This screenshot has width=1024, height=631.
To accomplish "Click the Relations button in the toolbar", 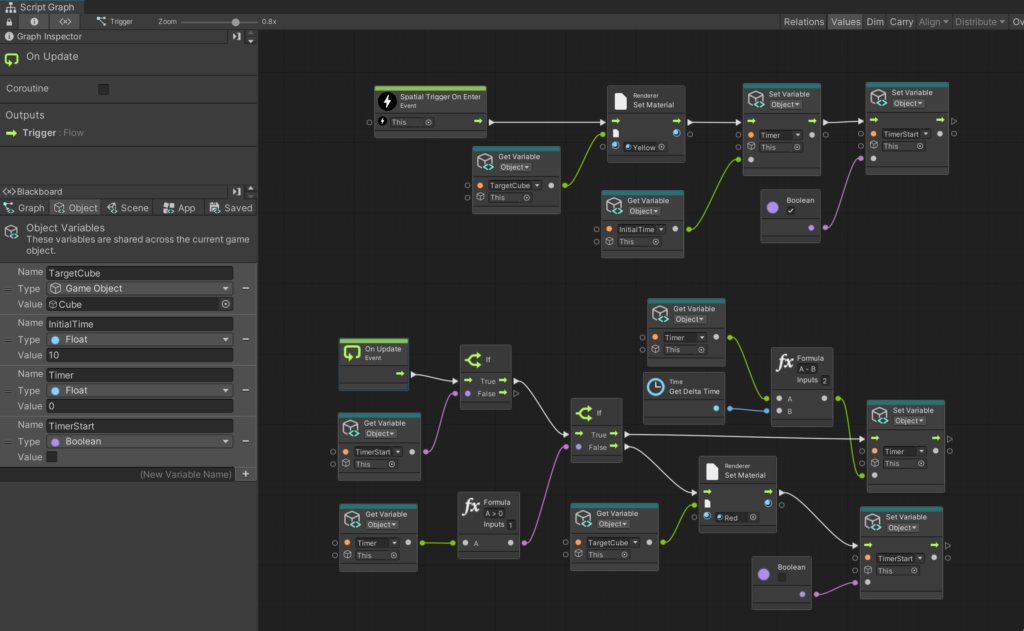I will point(804,20).
